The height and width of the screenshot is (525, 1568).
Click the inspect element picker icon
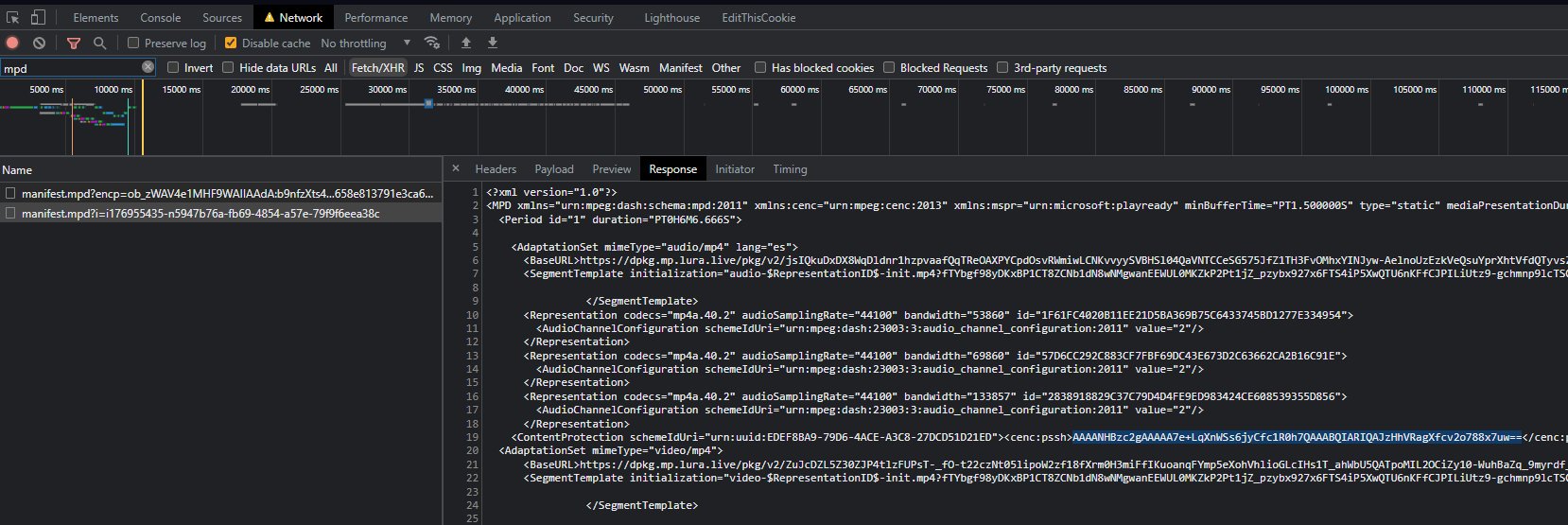pyautogui.click(x=13, y=17)
